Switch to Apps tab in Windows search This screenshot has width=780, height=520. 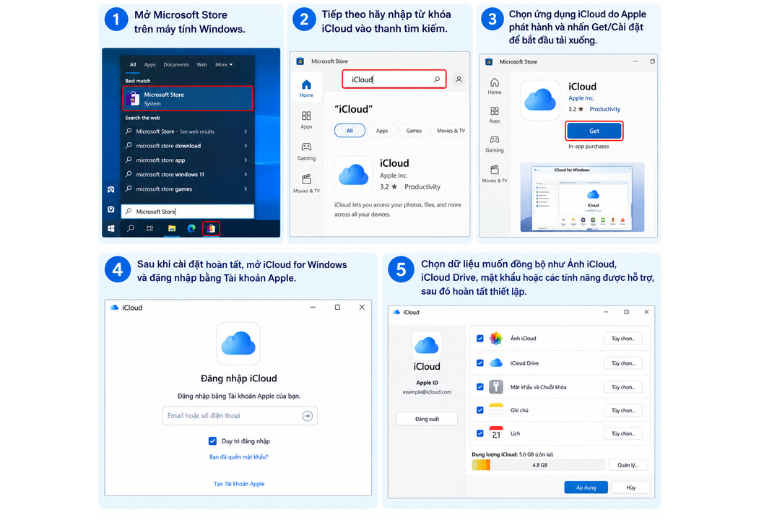pos(150,65)
